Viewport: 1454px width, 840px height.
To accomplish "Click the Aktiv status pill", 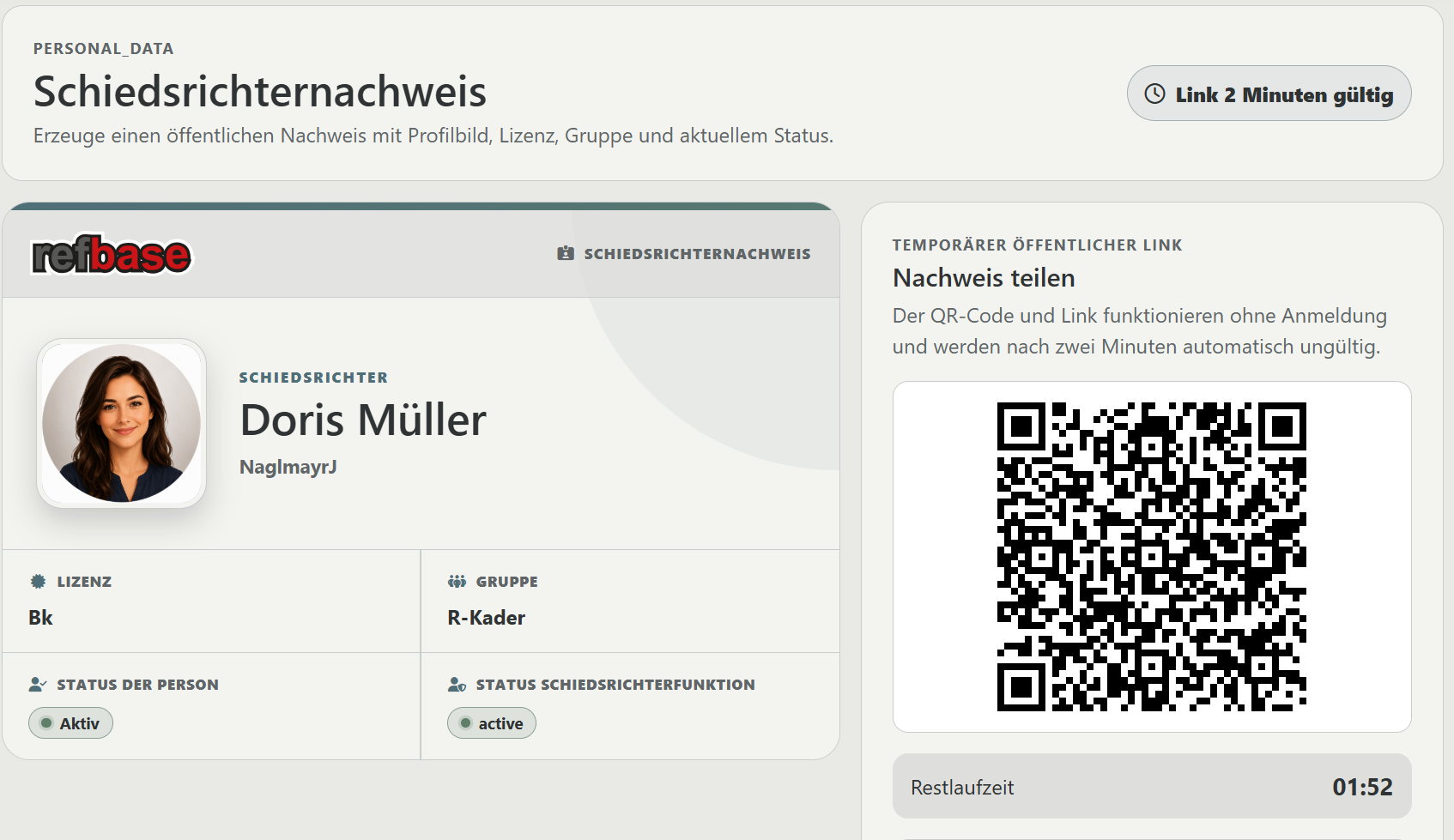I will click(70, 722).
